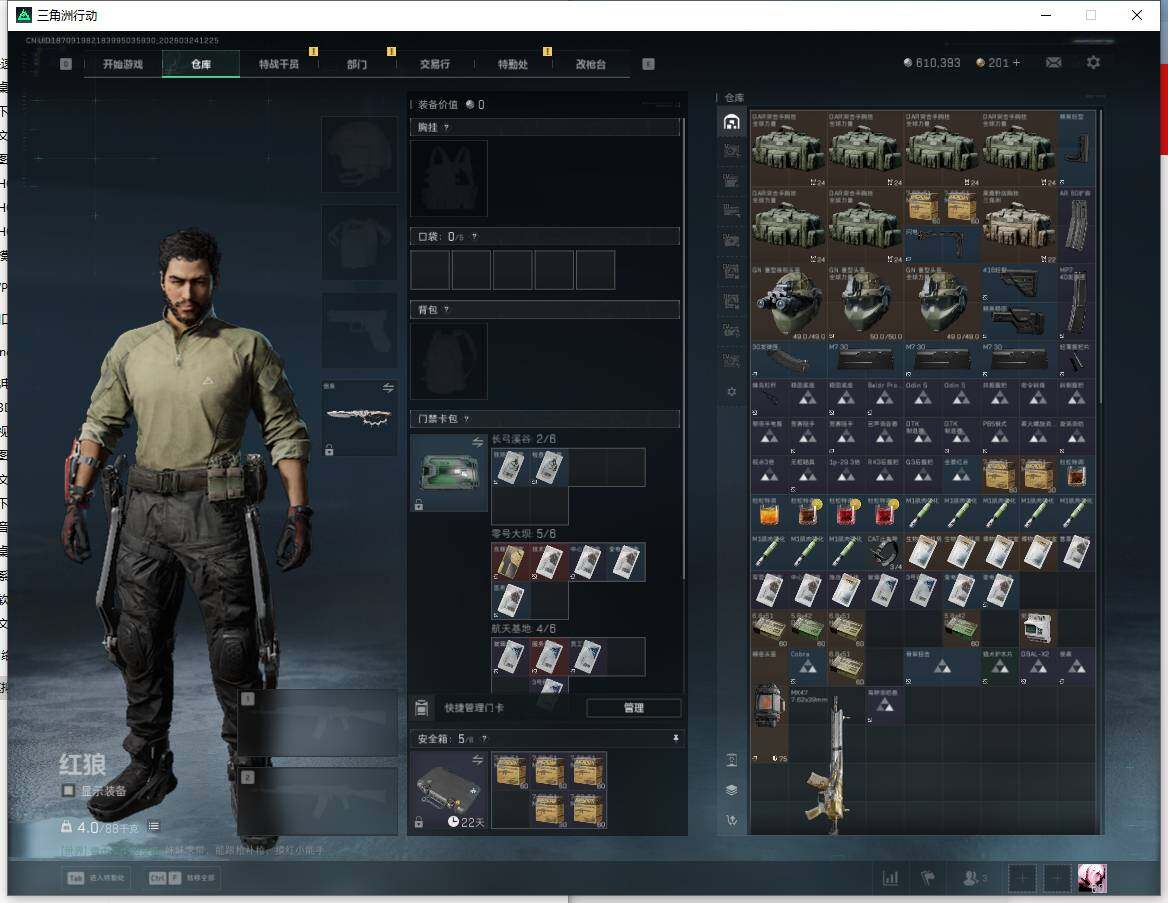Open the warehouse sidebar gear icon

[731, 392]
